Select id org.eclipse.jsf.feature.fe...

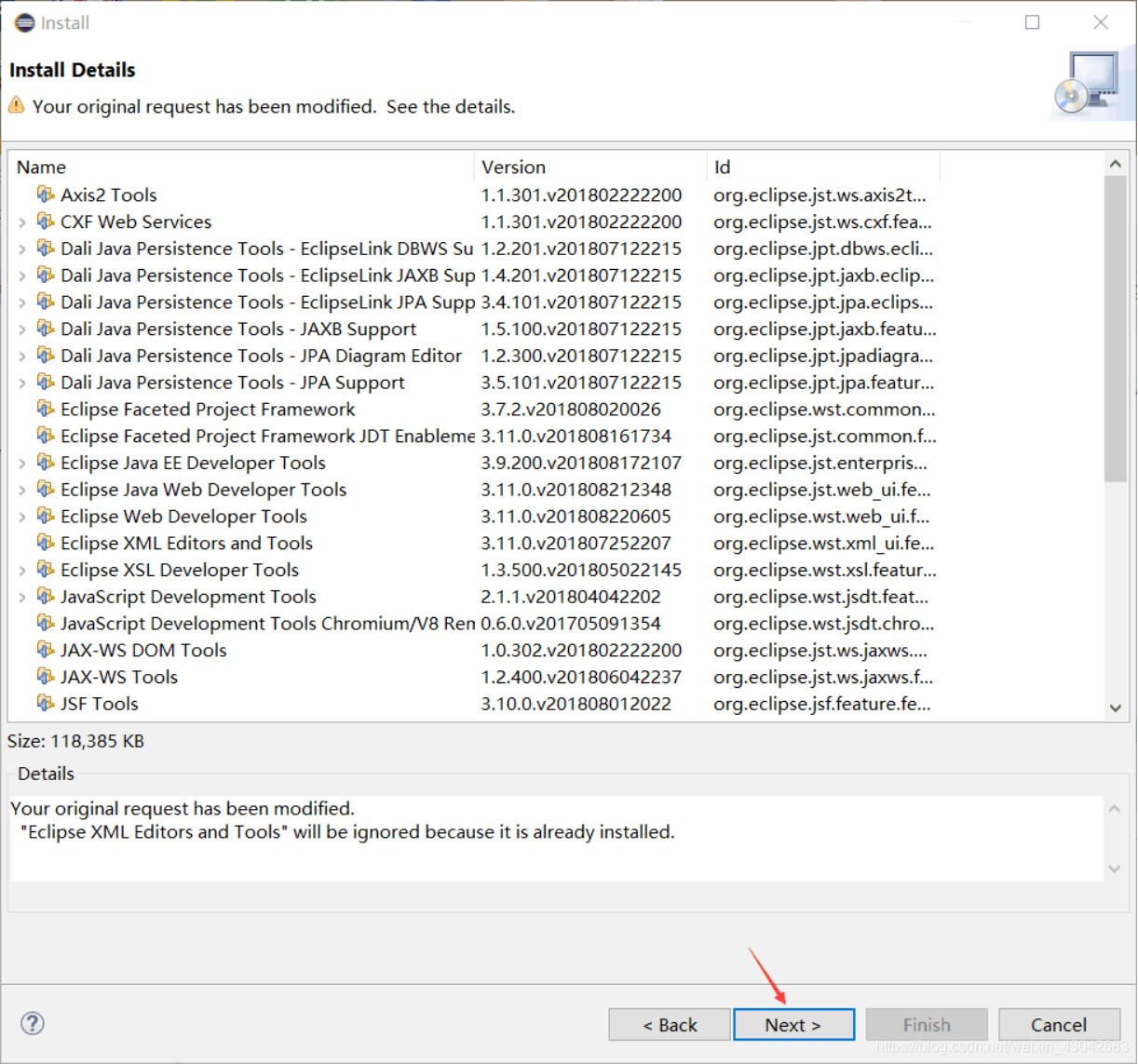pos(821,704)
